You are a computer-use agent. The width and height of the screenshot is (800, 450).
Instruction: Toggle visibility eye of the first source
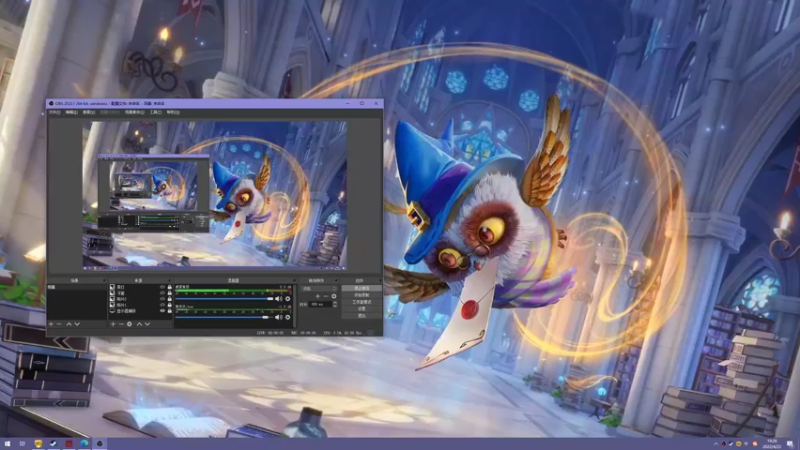coord(162,287)
